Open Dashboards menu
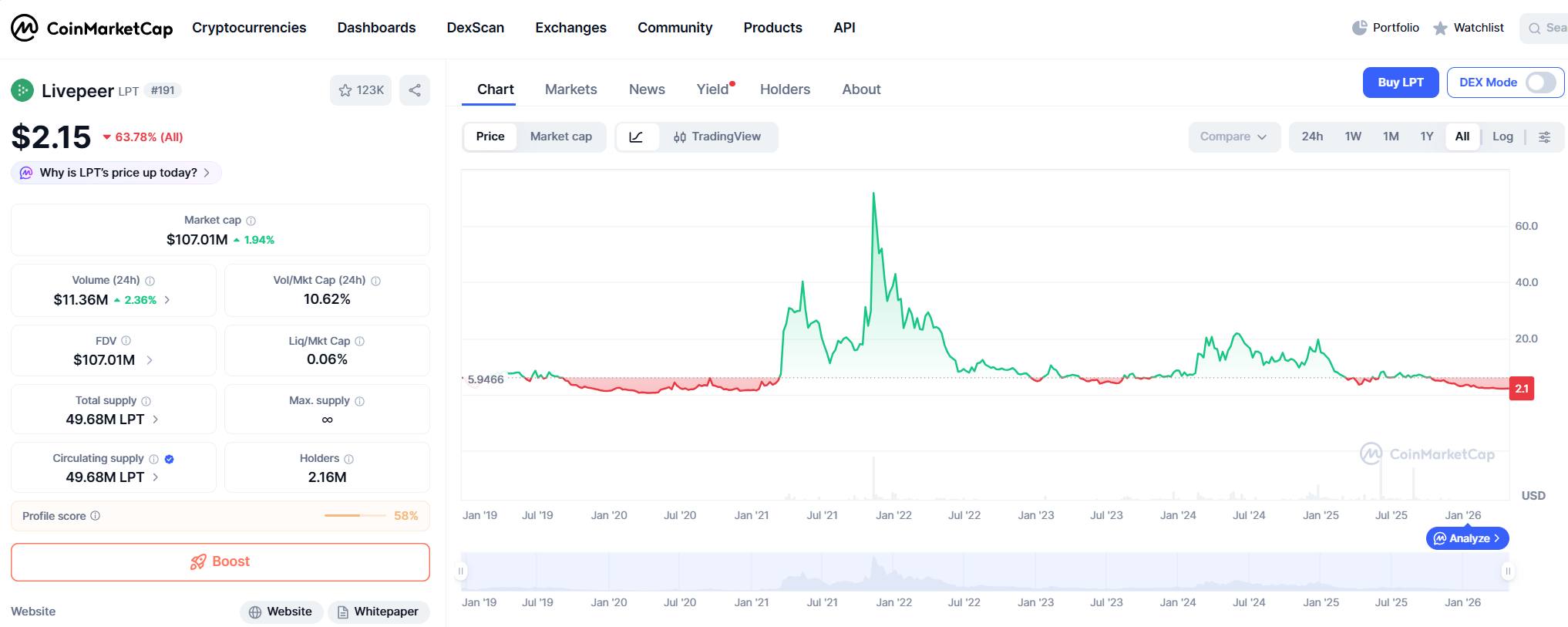The width and height of the screenshot is (1568, 627). pos(376,28)
